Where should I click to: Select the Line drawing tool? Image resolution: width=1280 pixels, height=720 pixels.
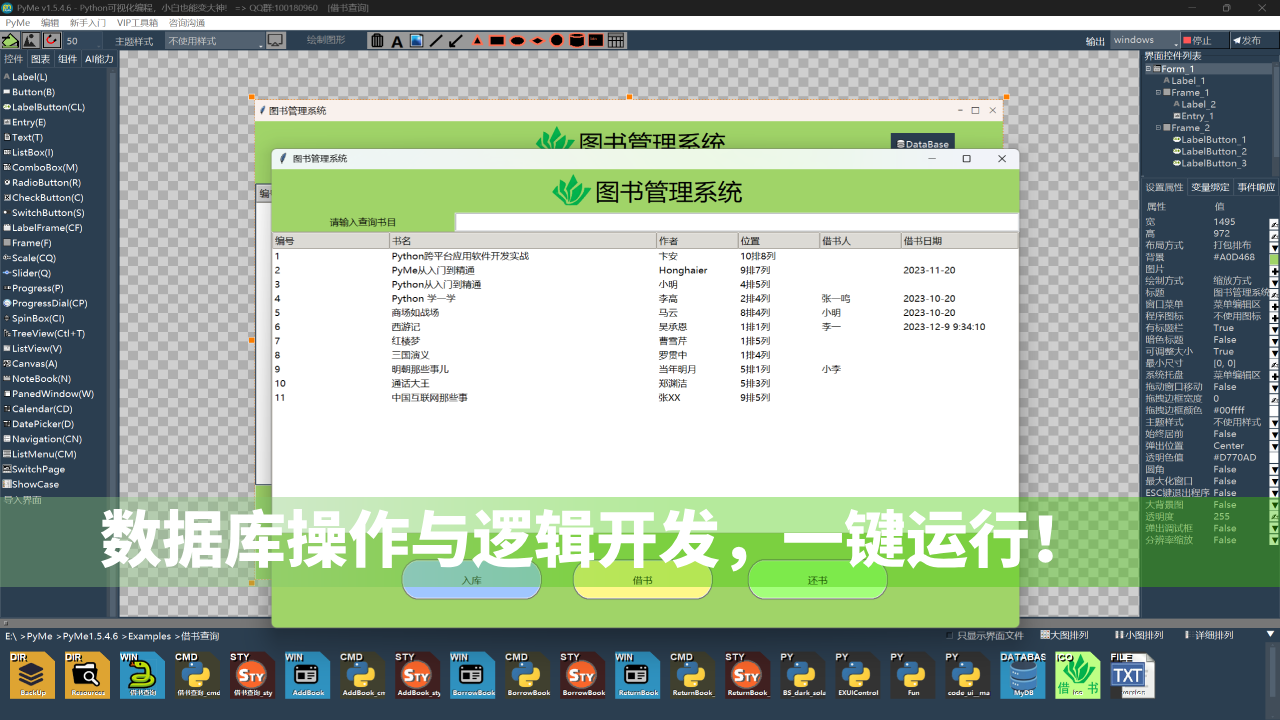click(x=436, y=40)
